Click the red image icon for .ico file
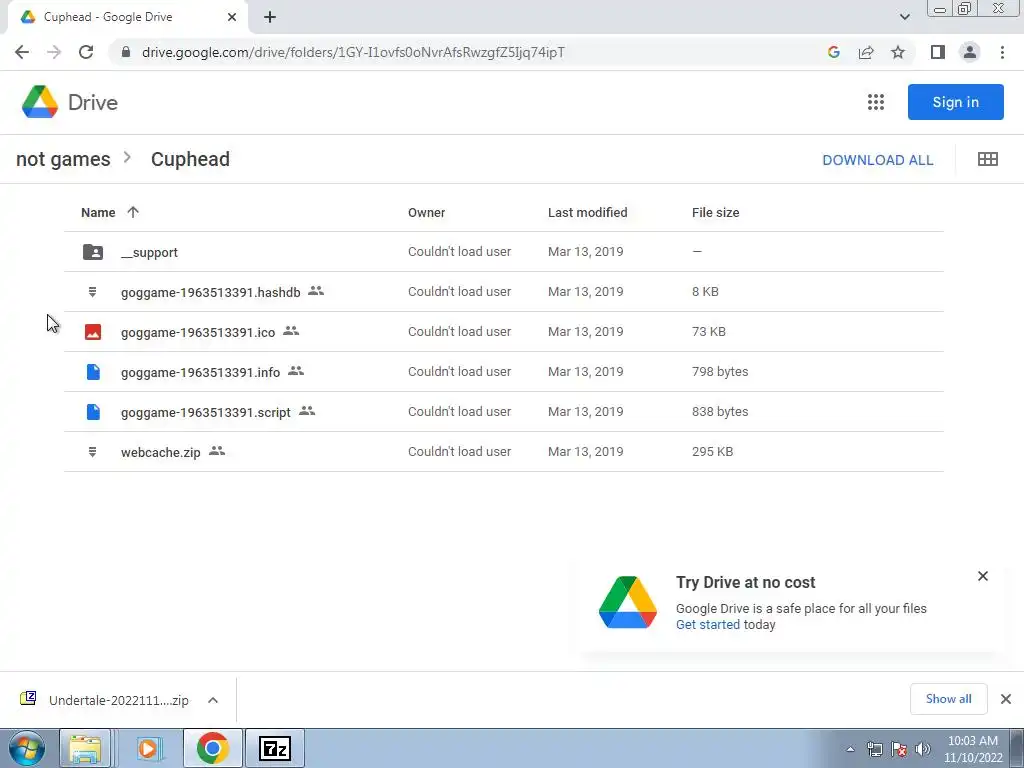This screenshot has width=1024, height=768. click(93, 332)
